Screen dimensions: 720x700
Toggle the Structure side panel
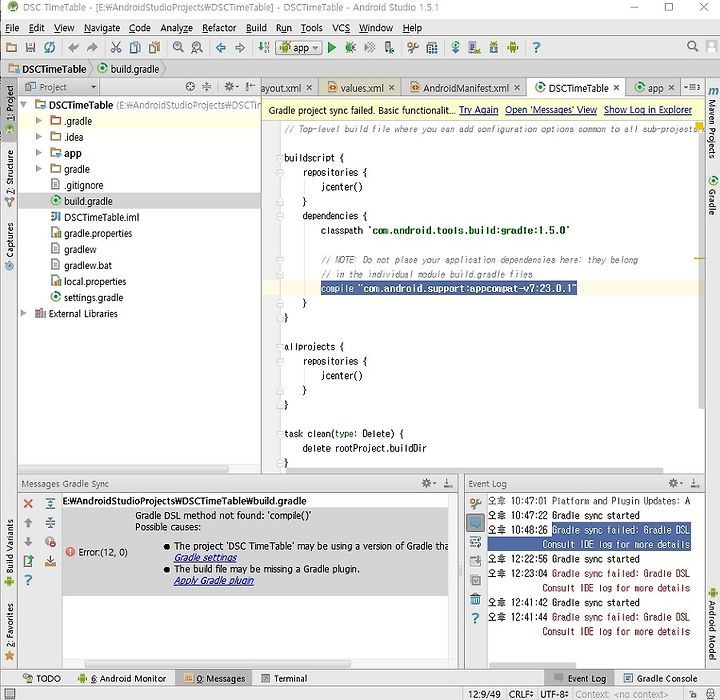point(9,177)
